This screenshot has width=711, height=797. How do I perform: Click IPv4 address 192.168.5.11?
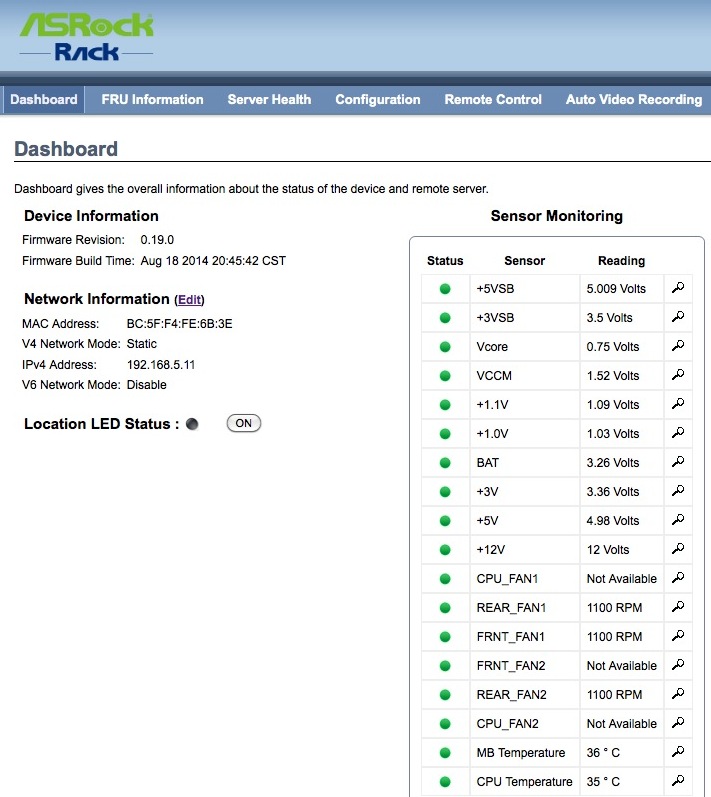pos(161,364)
